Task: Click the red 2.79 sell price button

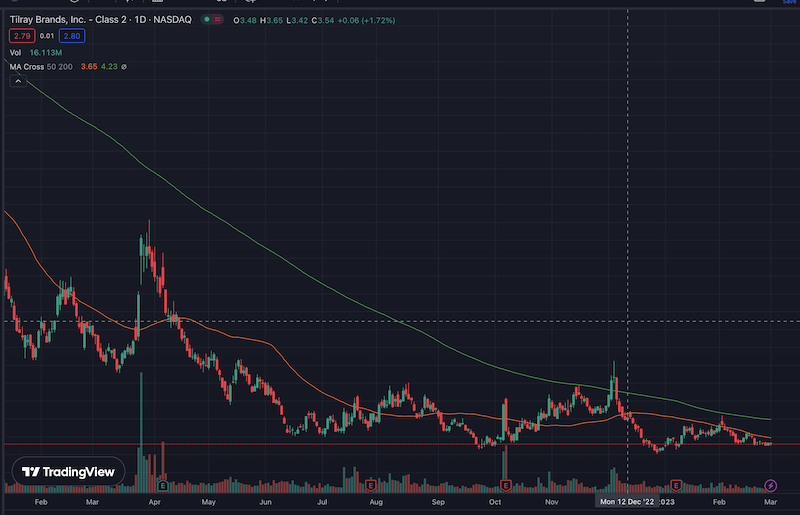Action: pos(22,36)
